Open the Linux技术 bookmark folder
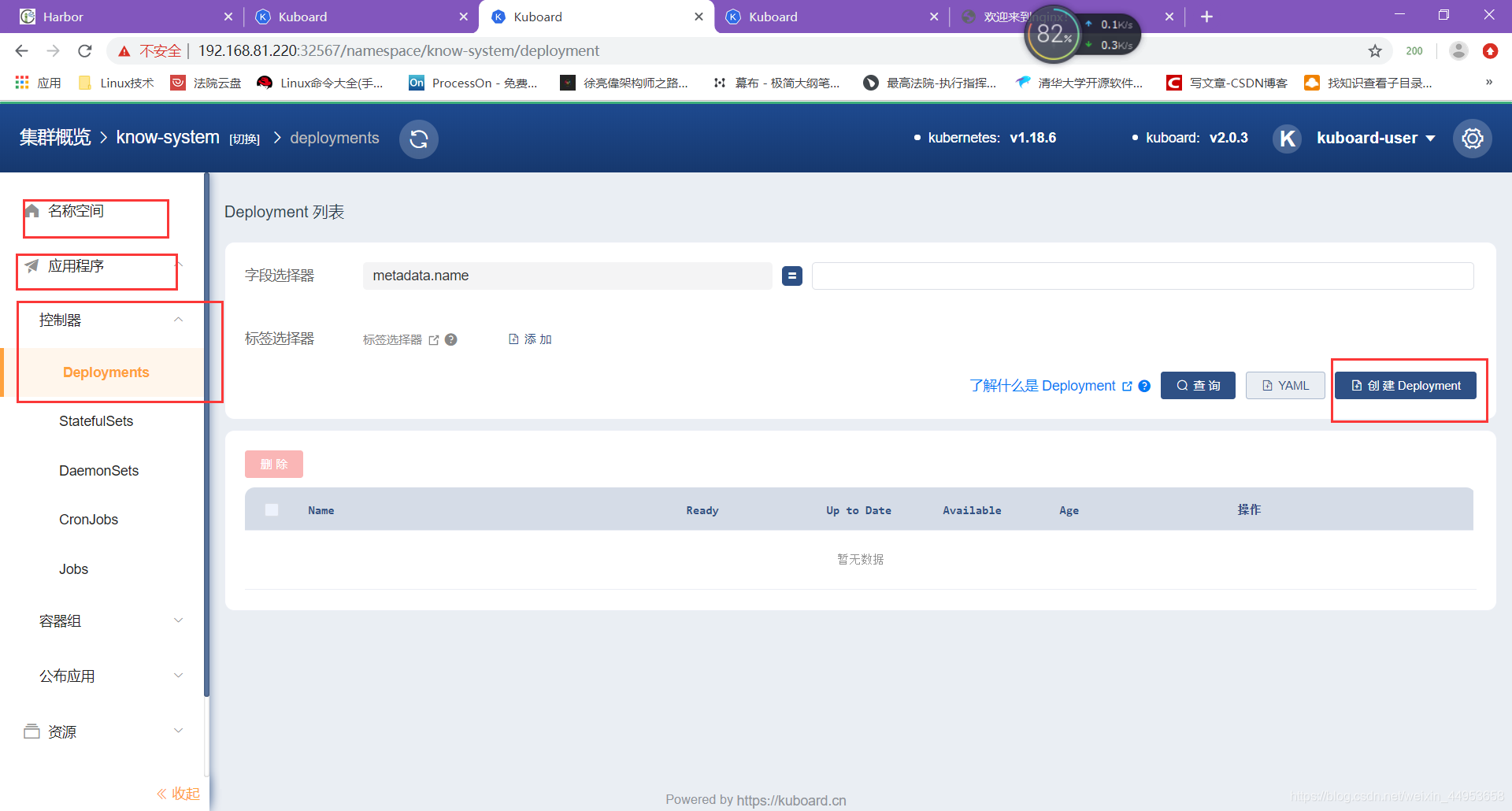This screenshot has width=1512, height=811. click(117, 83)
